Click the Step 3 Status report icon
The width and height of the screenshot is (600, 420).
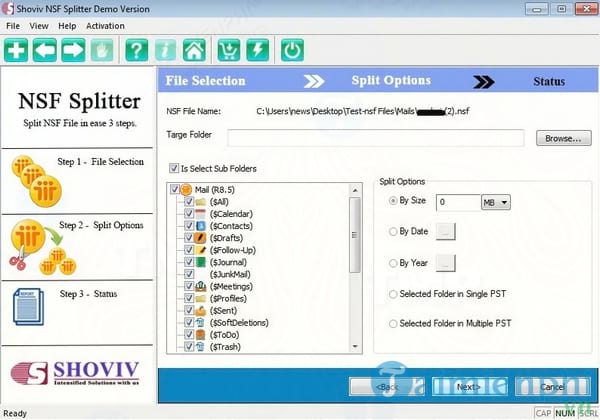pyautogui.click(x=28, y=307)
